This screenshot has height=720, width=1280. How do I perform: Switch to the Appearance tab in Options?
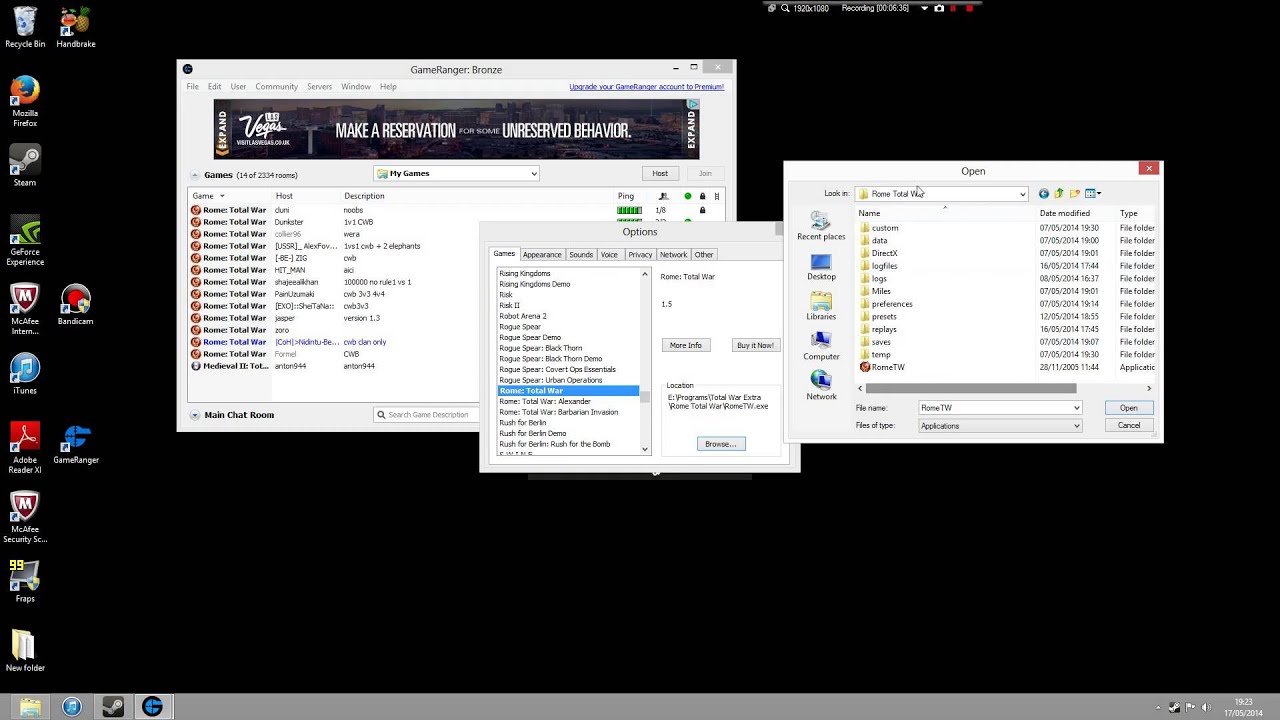pyautogui.click(x=542, y=255)
